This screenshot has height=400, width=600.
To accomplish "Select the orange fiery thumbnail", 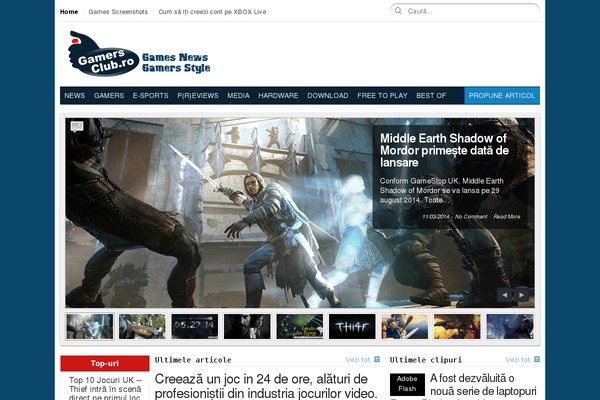I will pyautogui.click(x=457, y=327).
